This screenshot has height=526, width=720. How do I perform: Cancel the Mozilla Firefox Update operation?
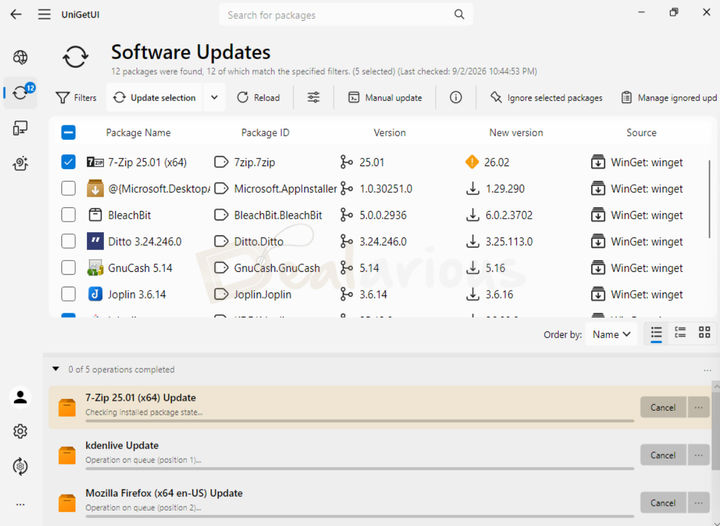[x=663, y=503]
